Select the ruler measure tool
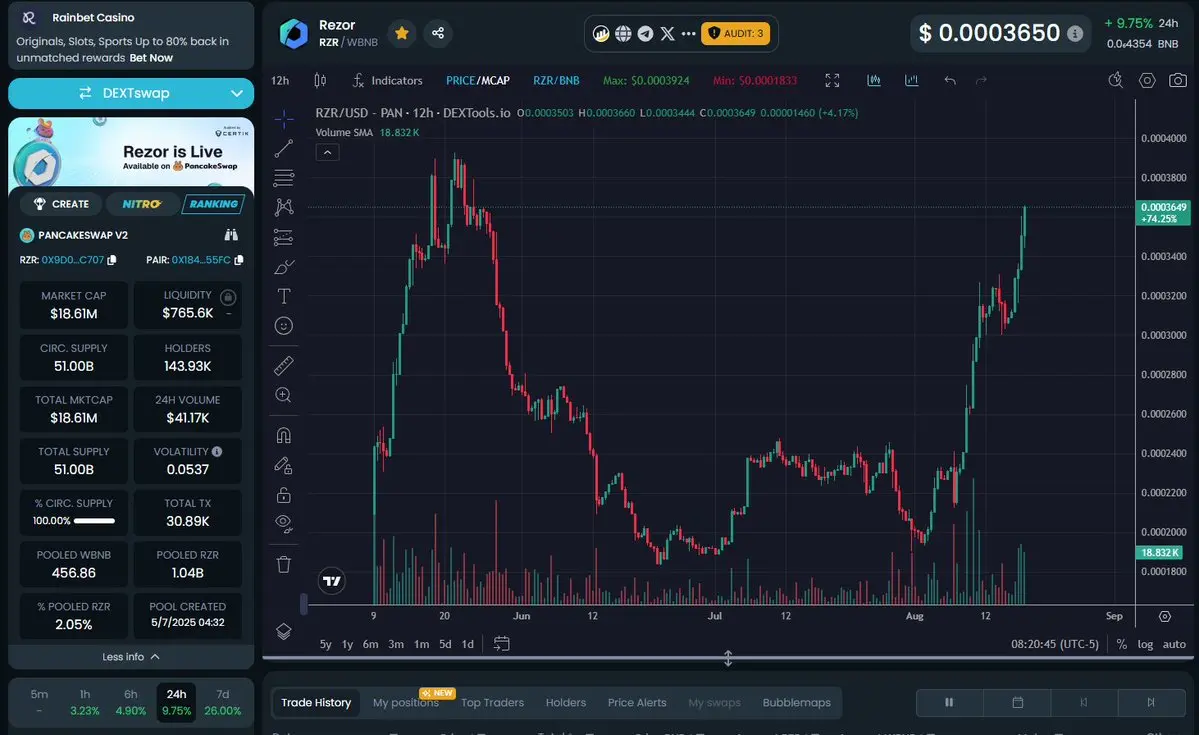The image size is (1199, 735). point(284,366)
